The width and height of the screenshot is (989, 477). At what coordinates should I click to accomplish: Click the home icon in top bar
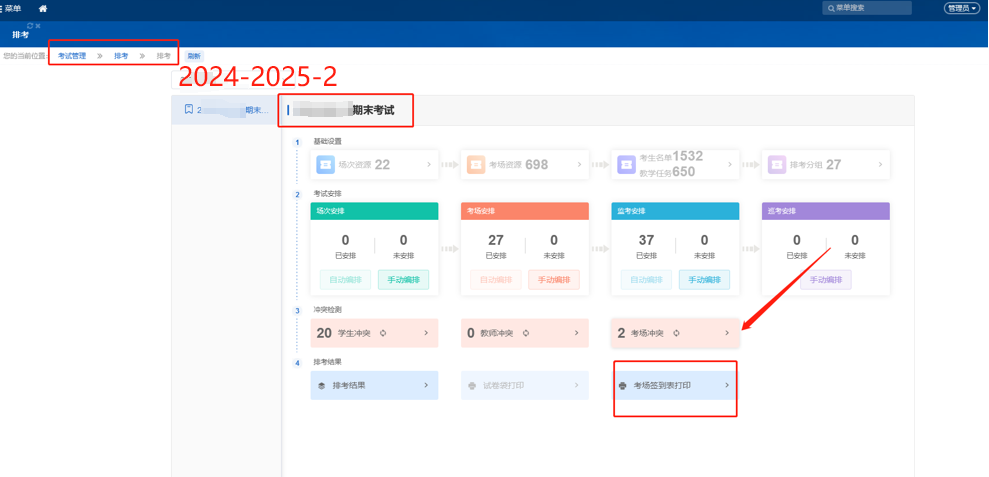pos(43,8)
